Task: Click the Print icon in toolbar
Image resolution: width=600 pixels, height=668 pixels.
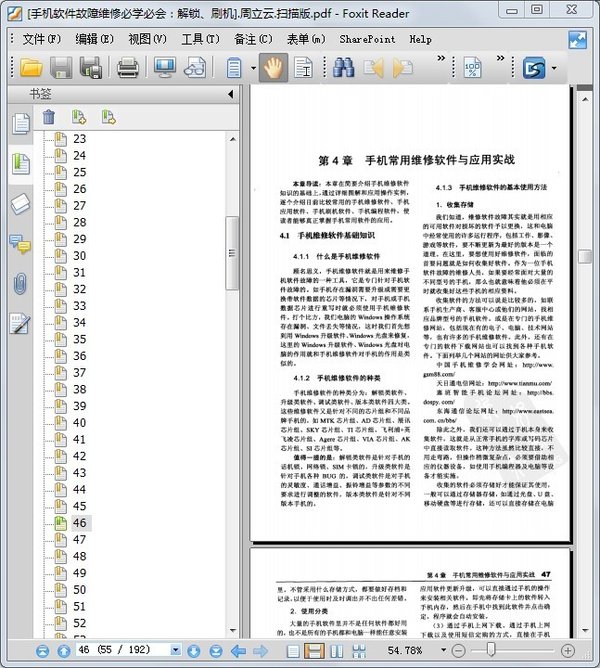Action: [128, 68]
